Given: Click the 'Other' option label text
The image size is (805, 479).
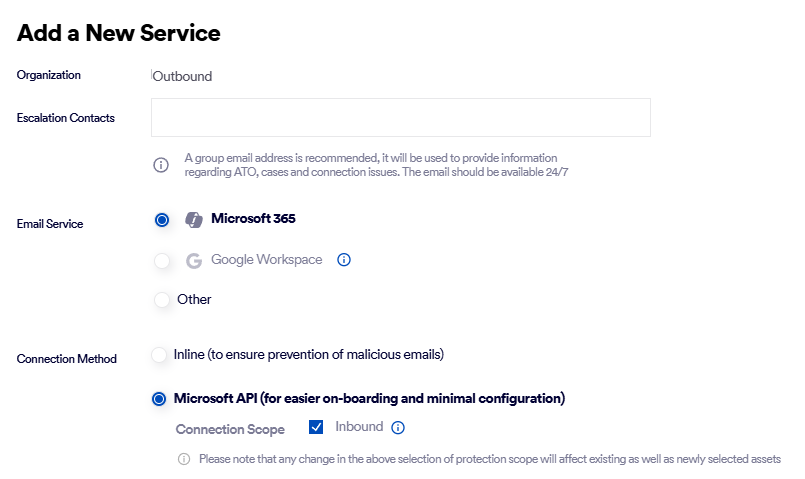Looking at the screenshot, I should pos(194,300).
